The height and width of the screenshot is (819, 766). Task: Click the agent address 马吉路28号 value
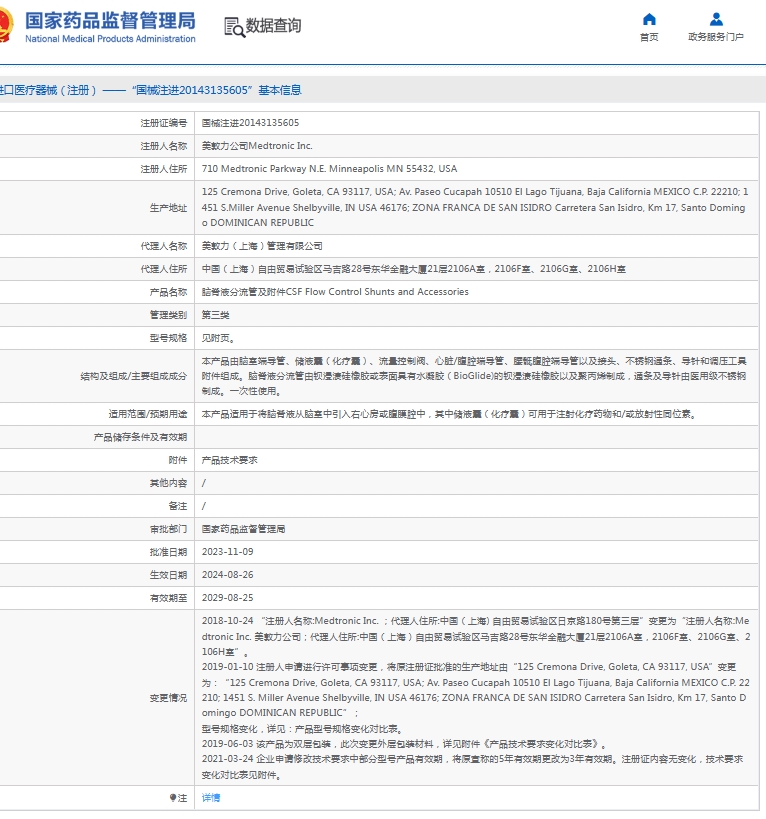point(414,269)
